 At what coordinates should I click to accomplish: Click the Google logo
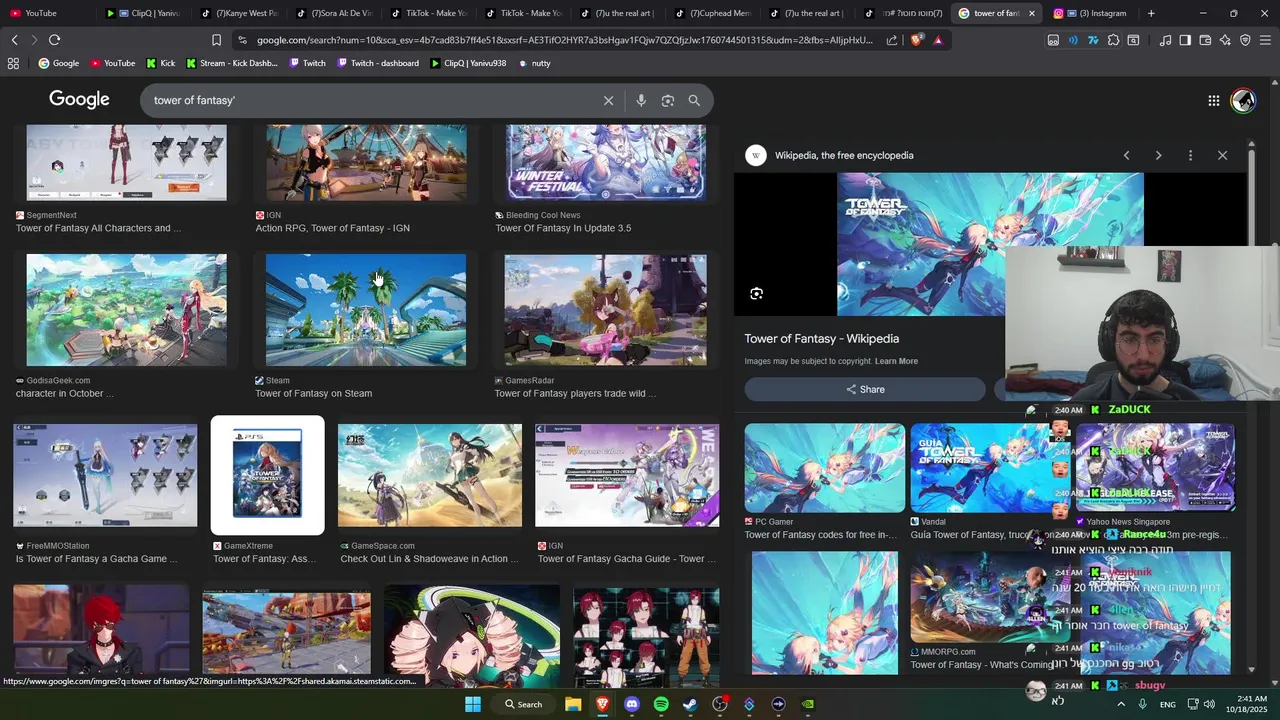coord(79,99)
